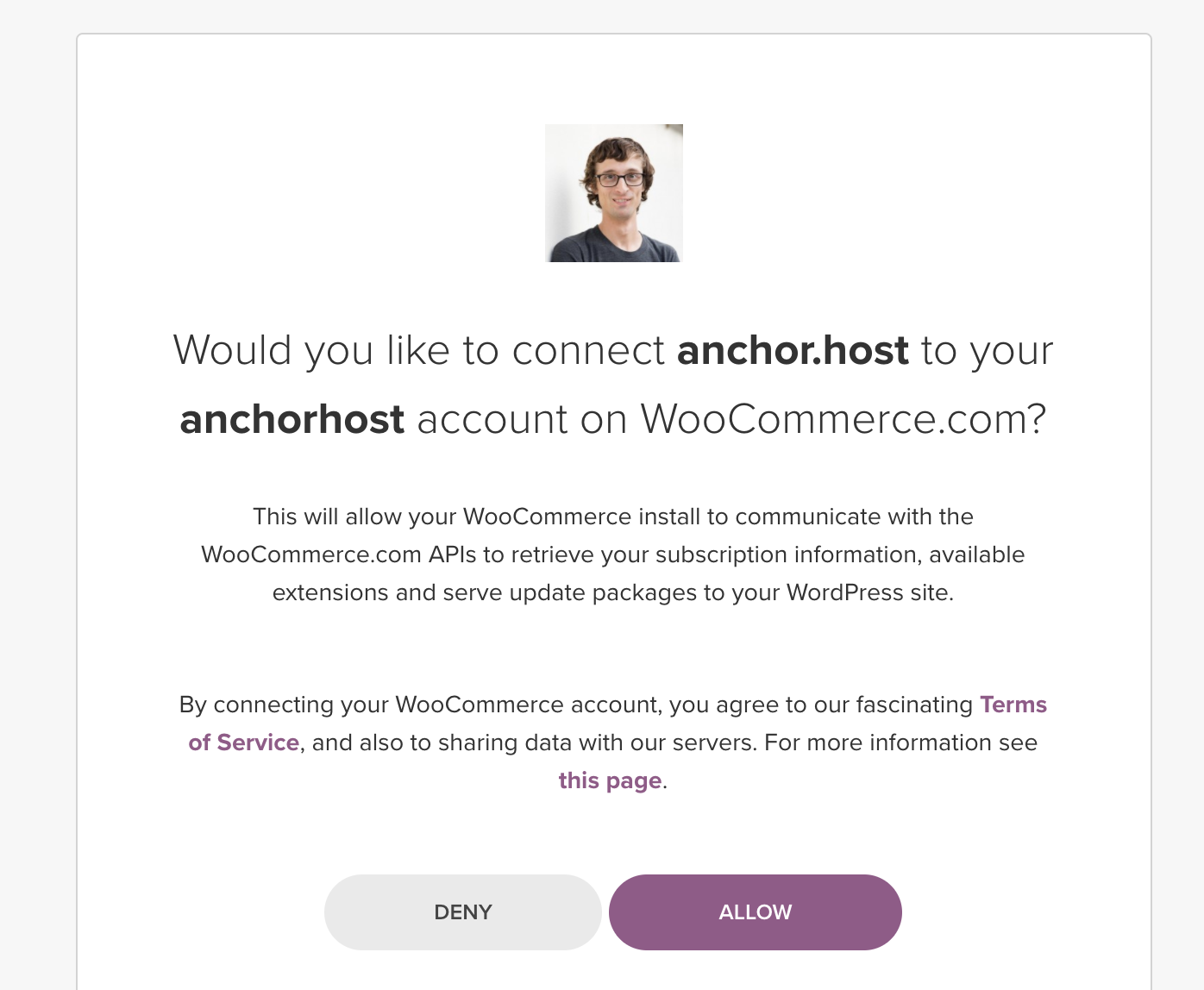Screen dimensions: 1204x990
Task: Open the "this page" information link
Action: point(610,780)
